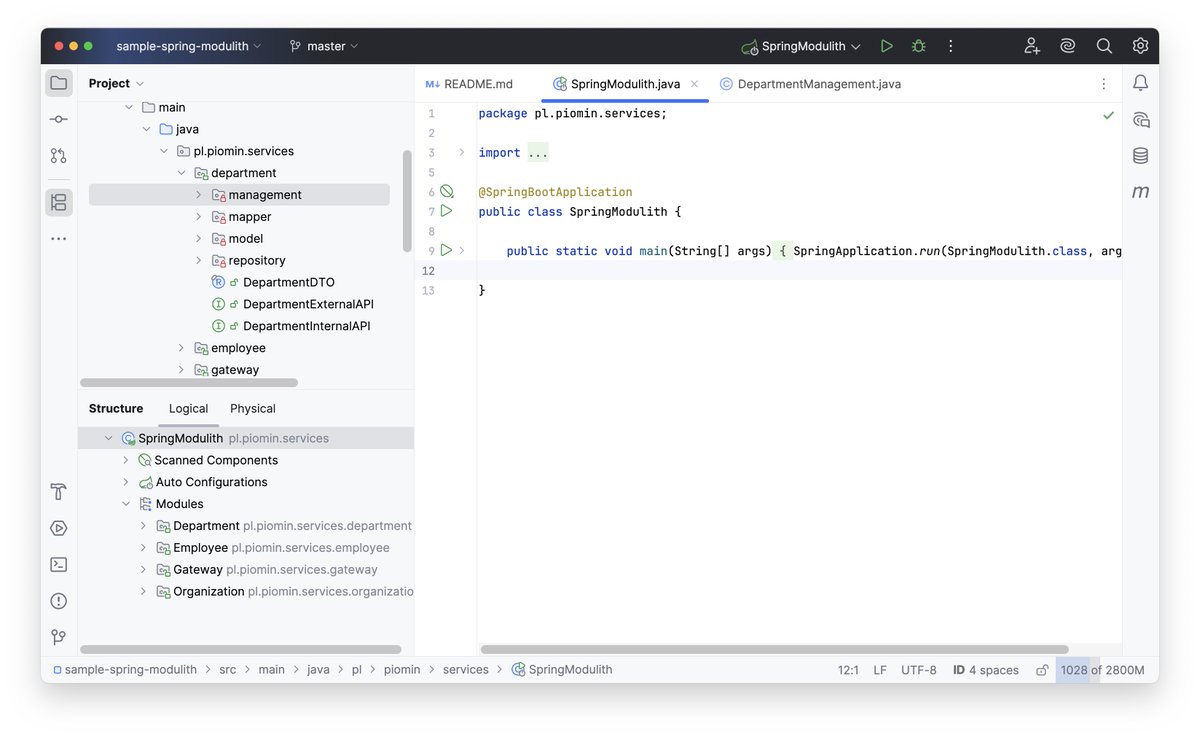The height and width of the screenshot is (737, 1200).
Task: Open the Maven tool window
Action: (x=1140, y=191)
